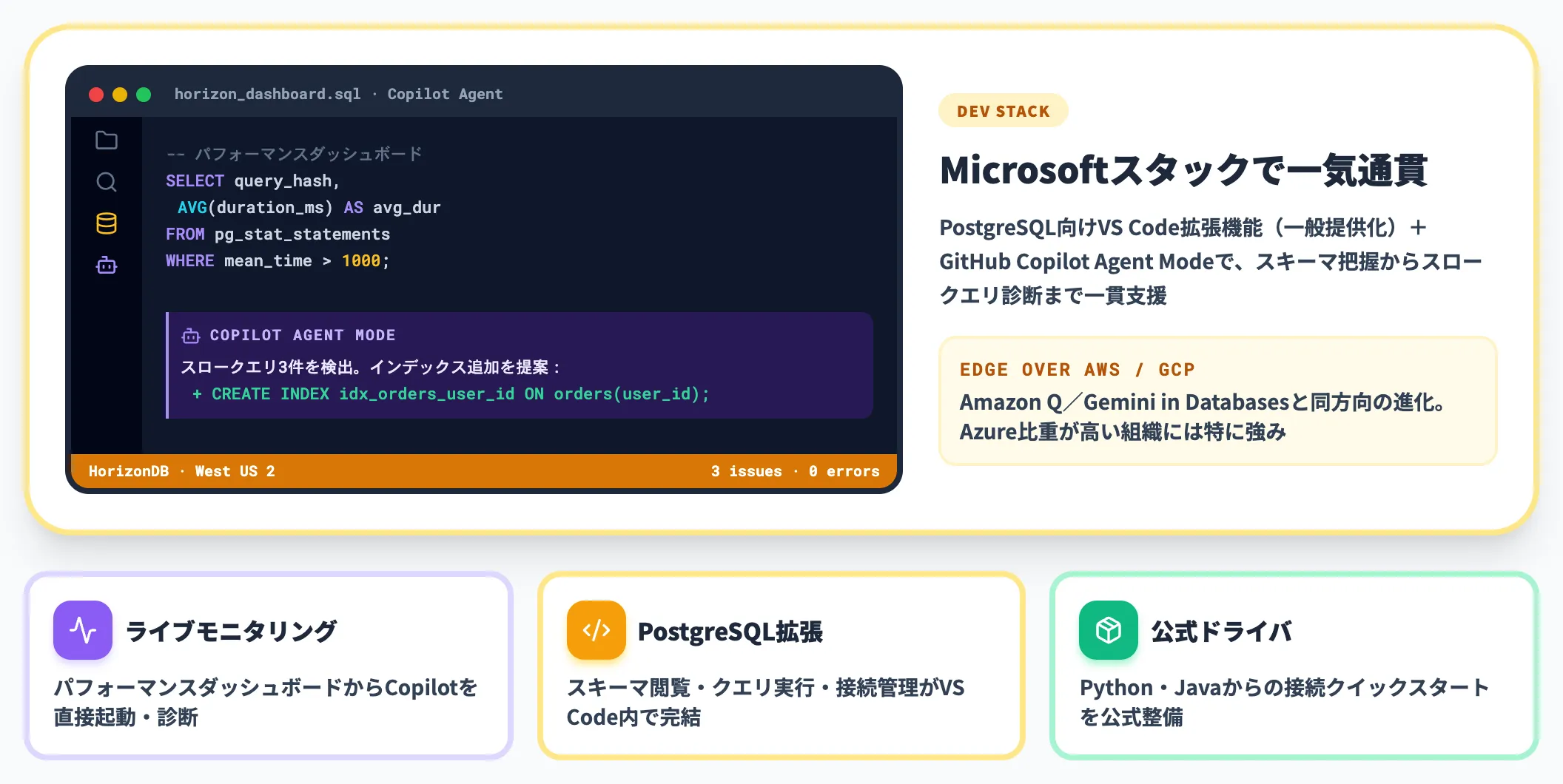
Task: Click the AVG(duration_ms) AS avg_dur line
Action: pyautogui.click(x=309, y=208)
